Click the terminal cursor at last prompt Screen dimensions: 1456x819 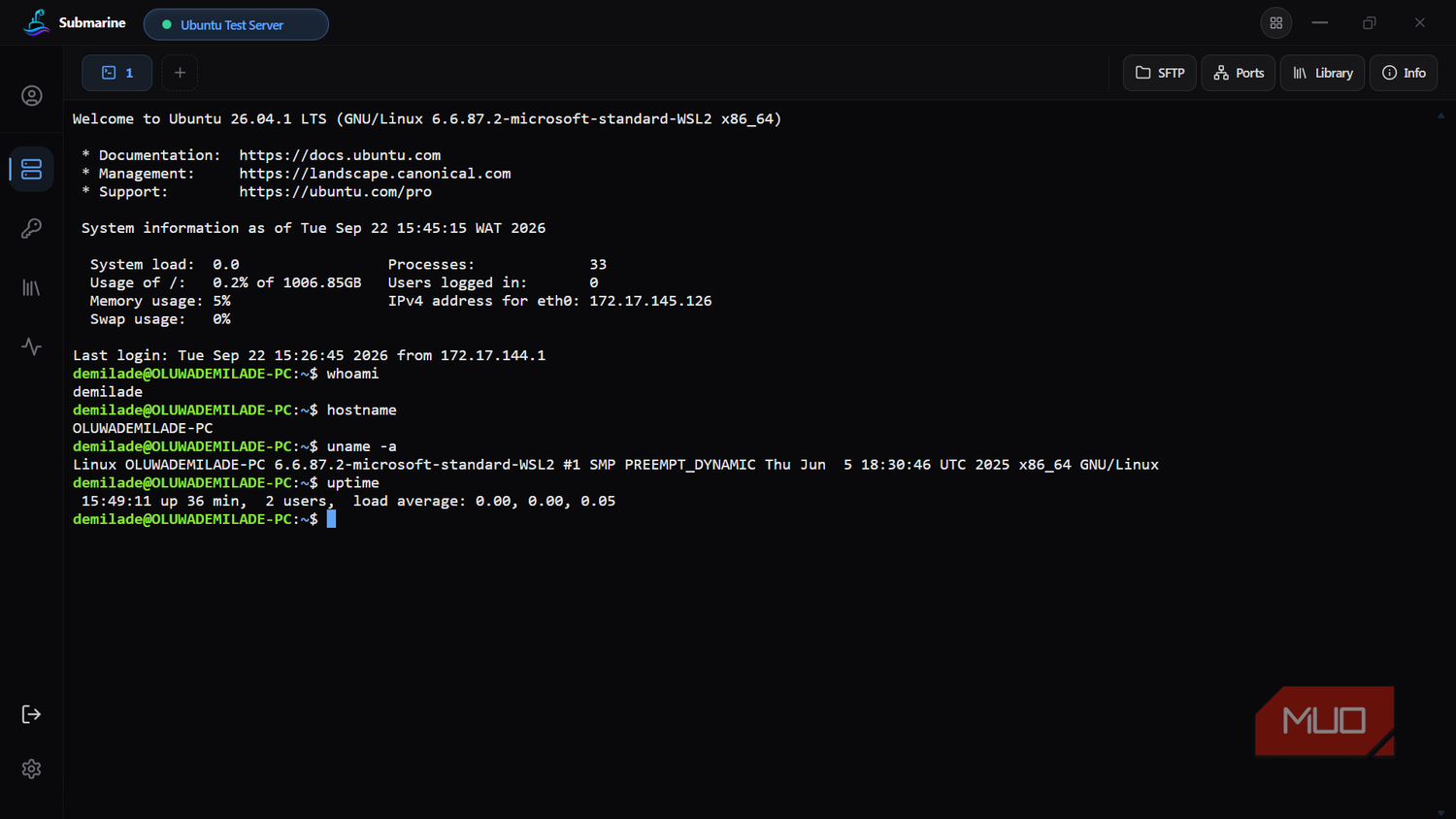331,519
